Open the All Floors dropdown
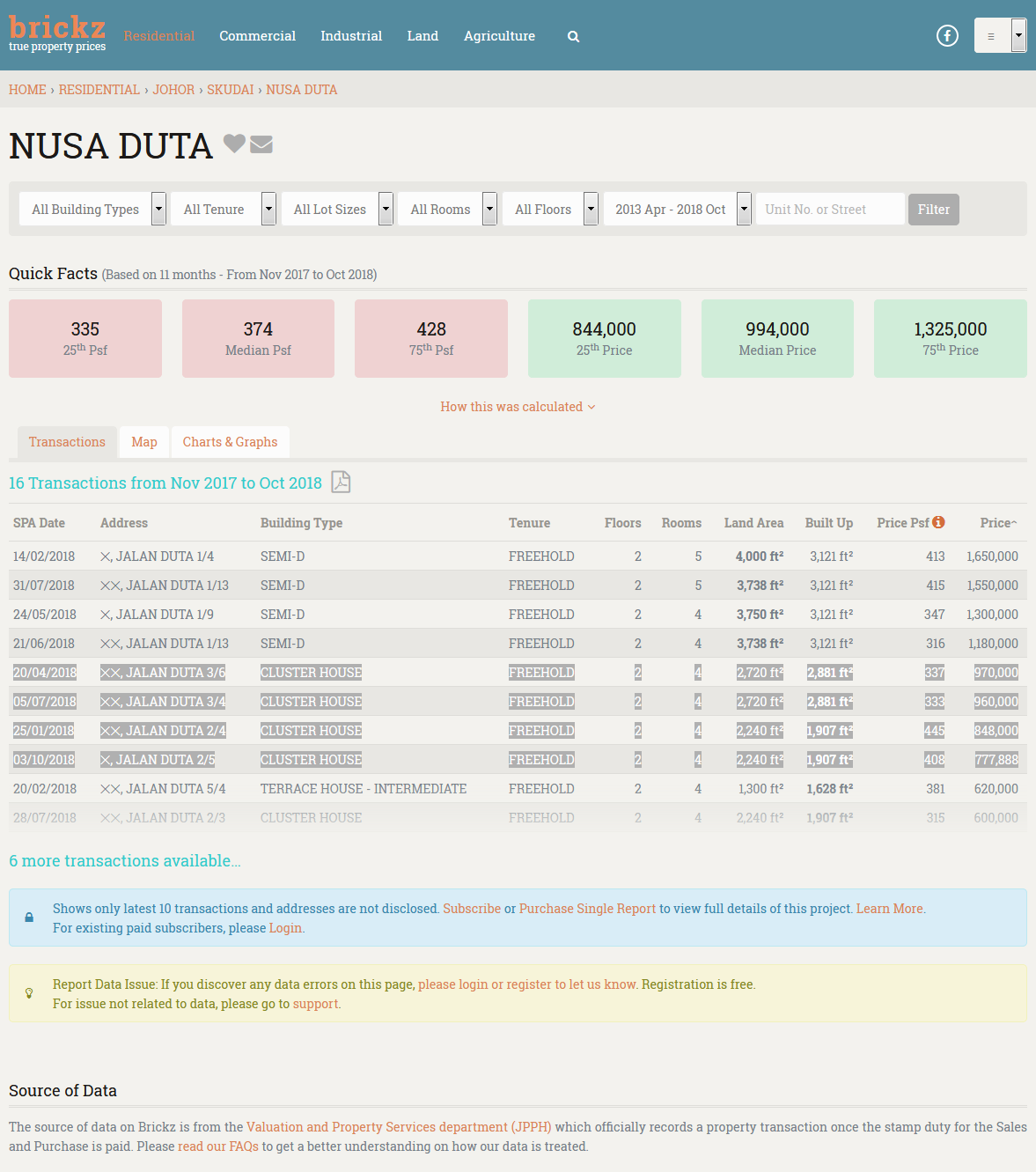1036x1172 pixels. pos(551,210)
